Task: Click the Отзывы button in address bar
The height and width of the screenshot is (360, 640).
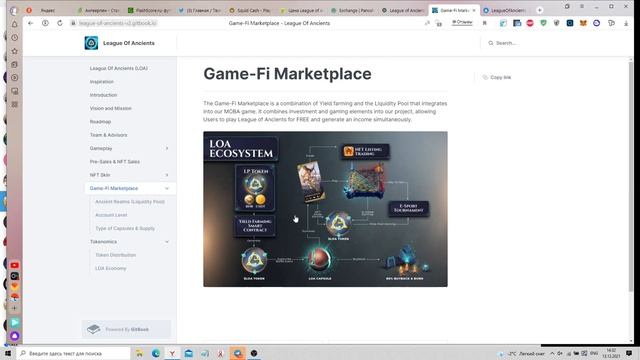Action: pos(462,22)
